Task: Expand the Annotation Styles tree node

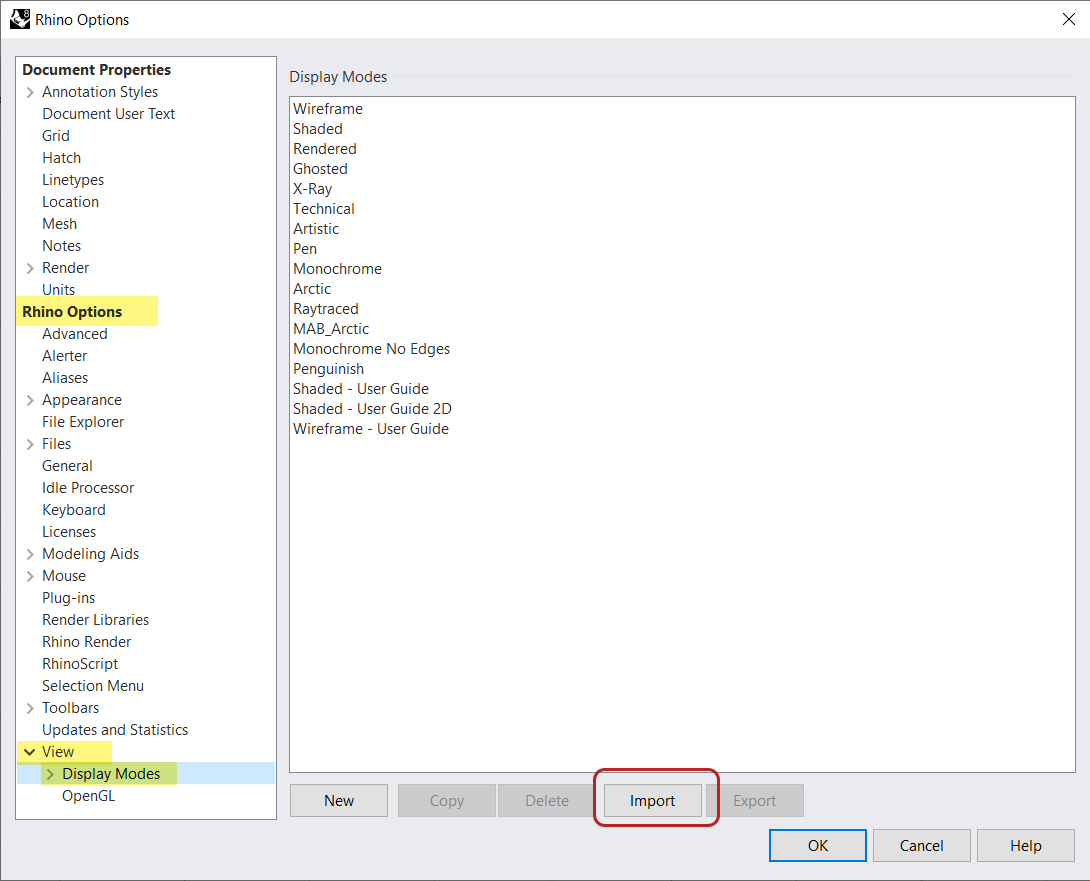Action: [30, 92]
